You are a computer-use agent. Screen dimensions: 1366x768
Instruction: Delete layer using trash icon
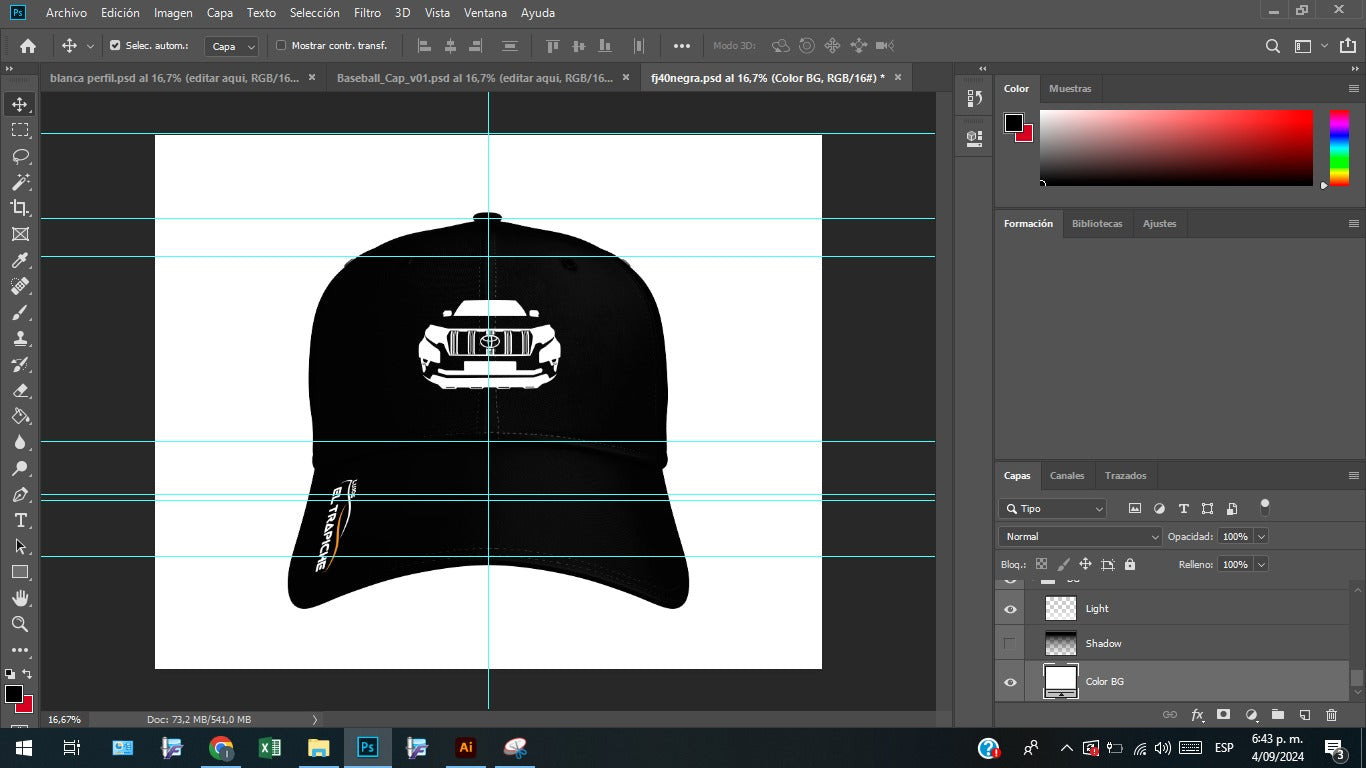pyautogui.click(x=1331, y=715)
